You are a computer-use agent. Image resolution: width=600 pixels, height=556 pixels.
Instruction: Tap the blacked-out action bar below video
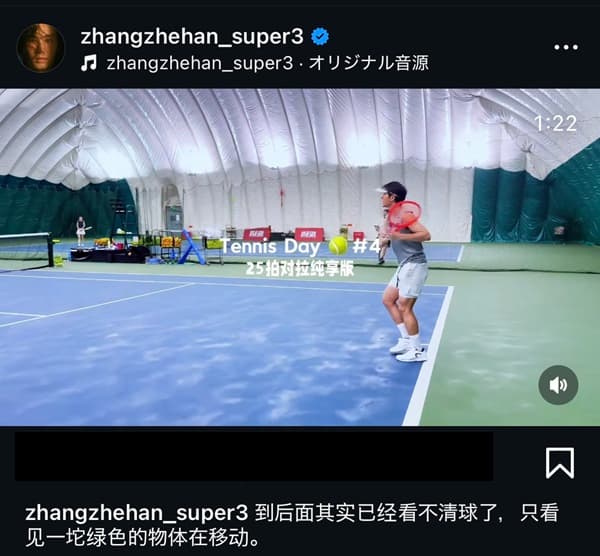254,456
